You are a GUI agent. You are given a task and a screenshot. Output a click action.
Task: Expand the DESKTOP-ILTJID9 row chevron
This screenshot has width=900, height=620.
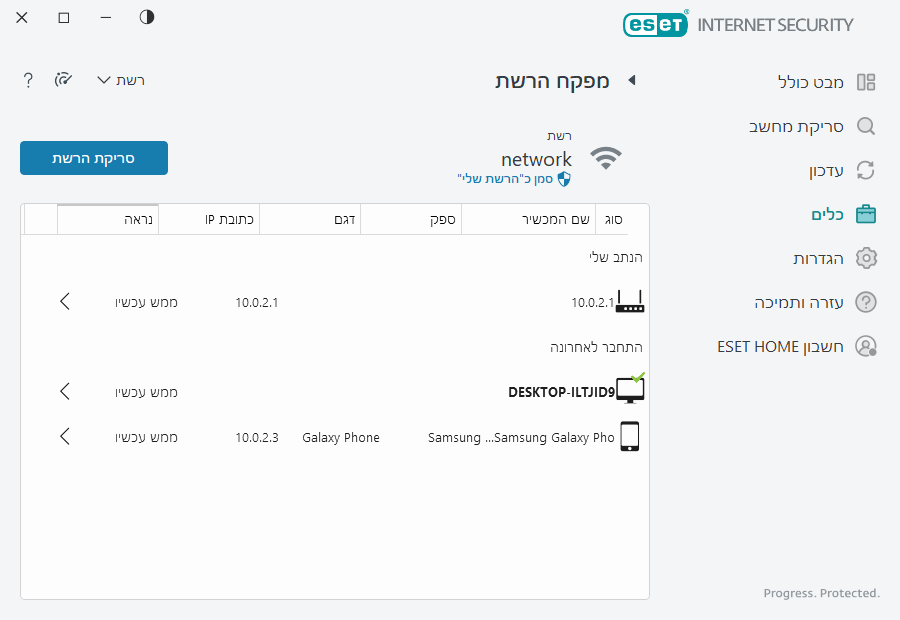click(65, 391)
